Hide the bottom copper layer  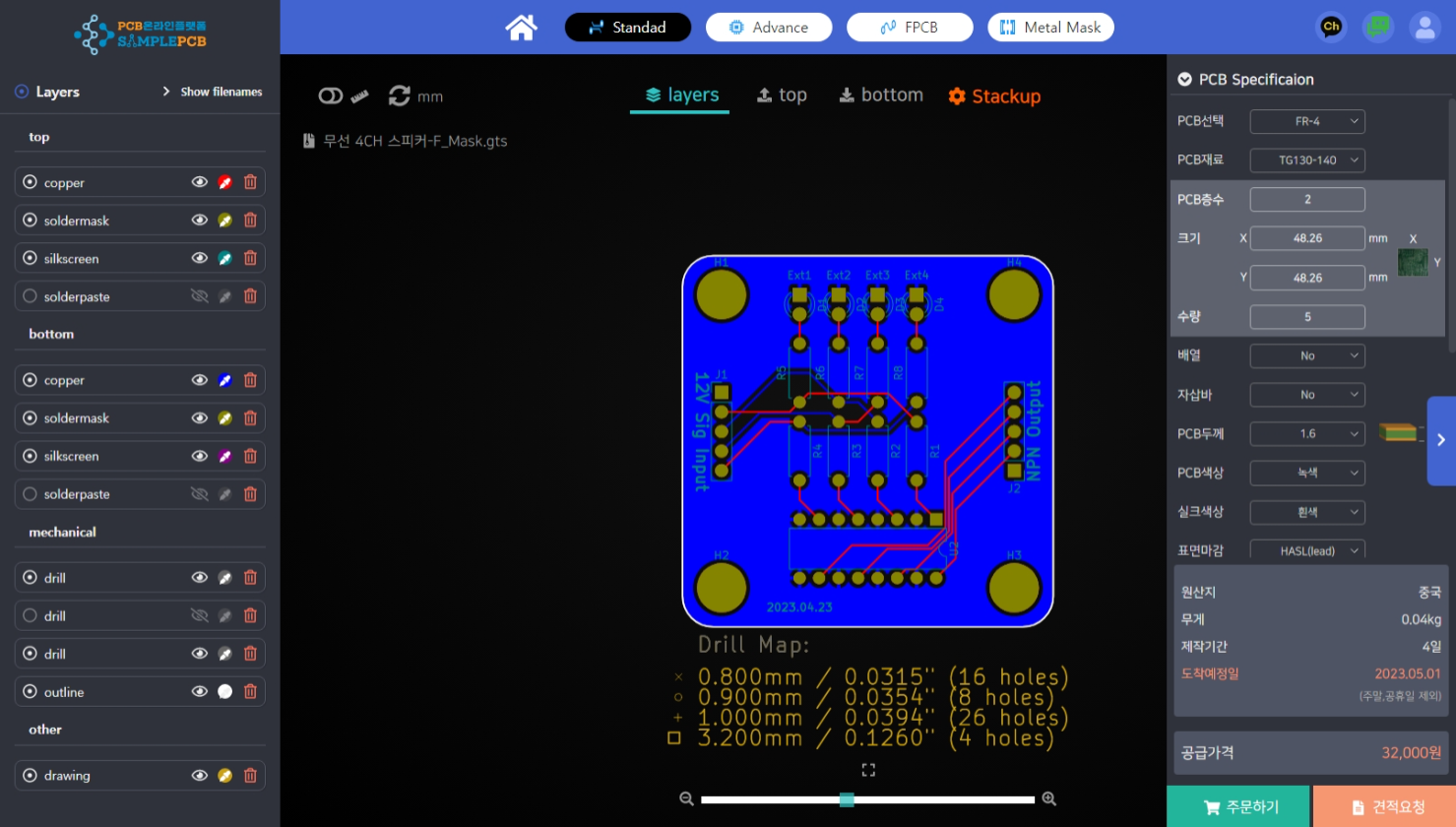[200, 380]
